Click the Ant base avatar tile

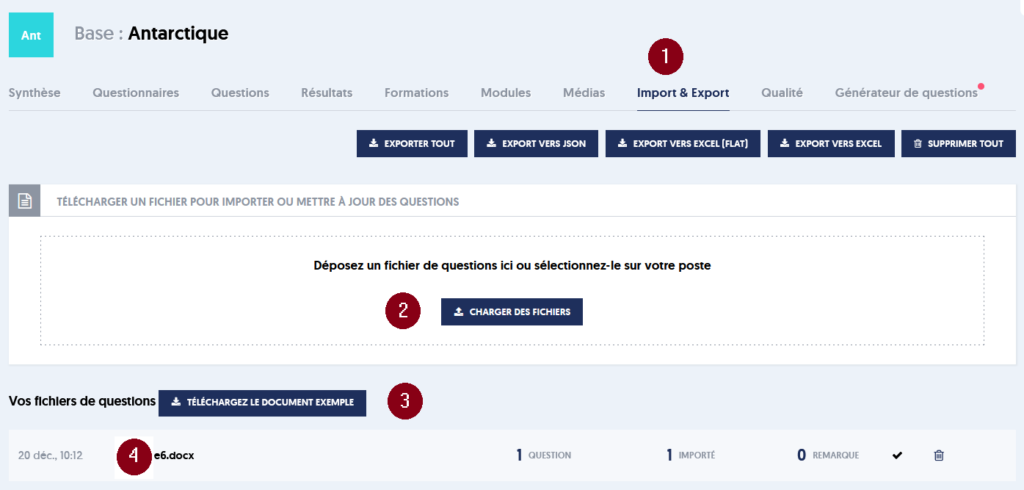pos(31,35)
